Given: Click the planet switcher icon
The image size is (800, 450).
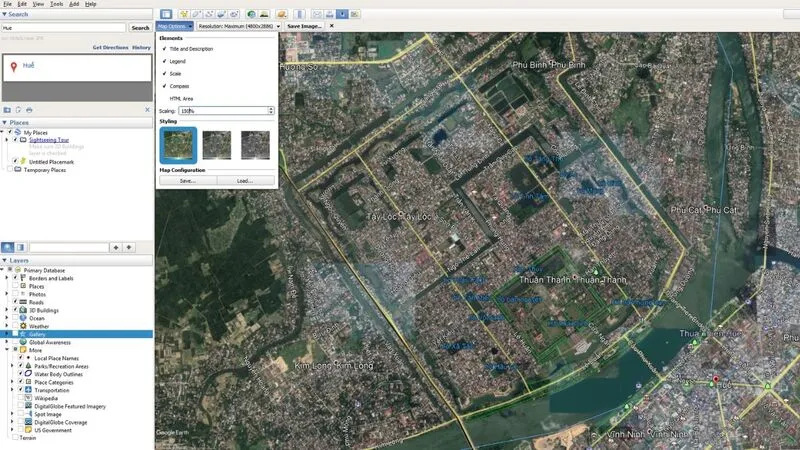Looking at the screenshot, I should pyautogui.click(x=281, y=14).
